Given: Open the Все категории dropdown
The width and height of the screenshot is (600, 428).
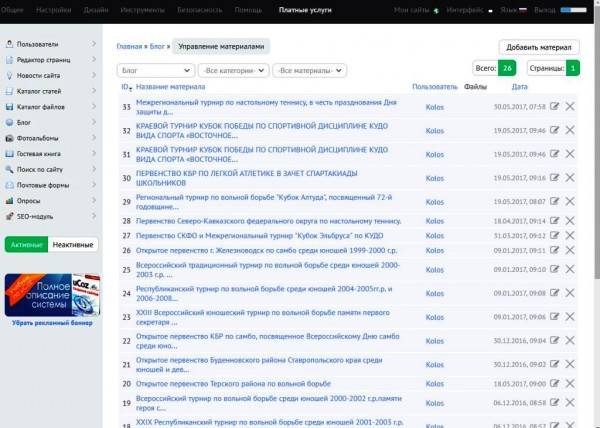Looking at the screenshot, I should (233, 70).
